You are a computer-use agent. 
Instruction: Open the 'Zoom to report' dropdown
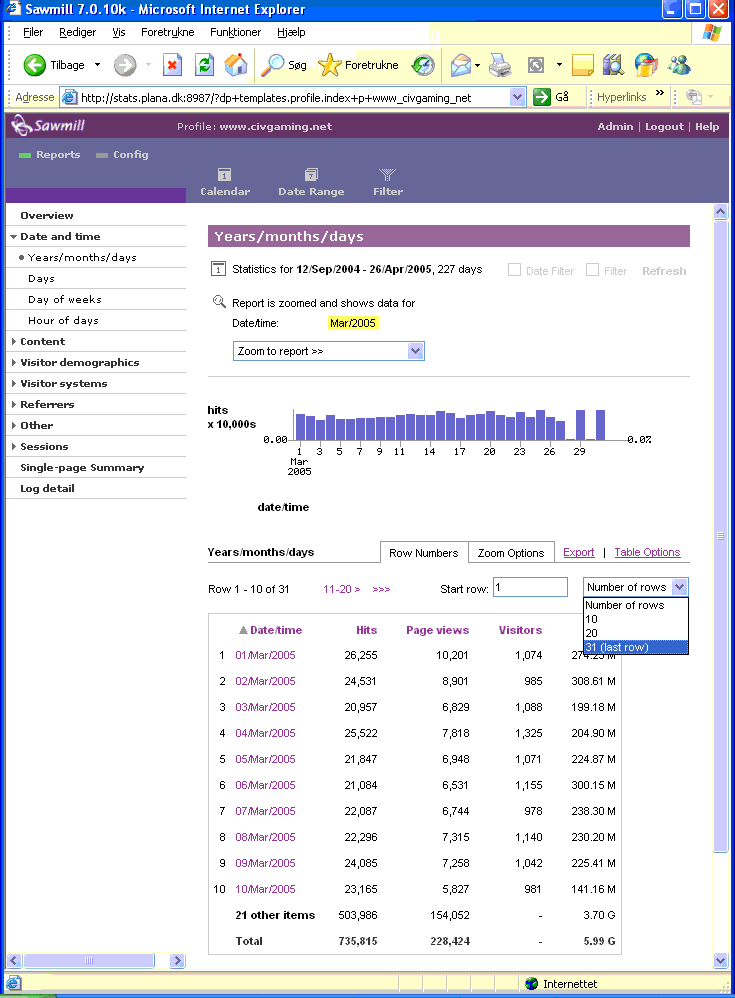pyautogui.click(x=328, y=352)
